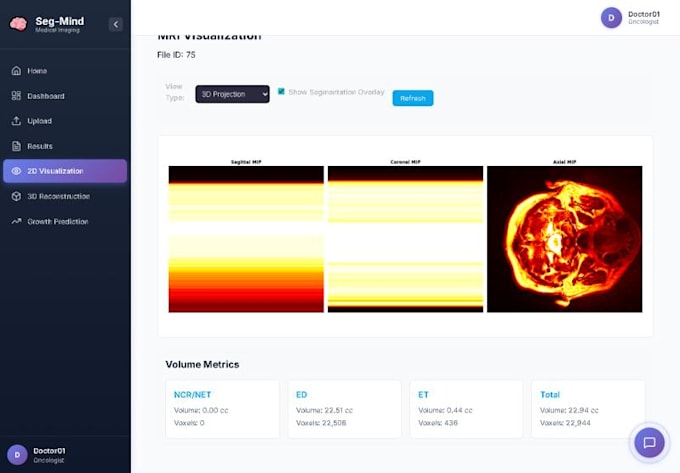
Task: Click the 2D Visualization eye icon
Action: click(16, 171)
